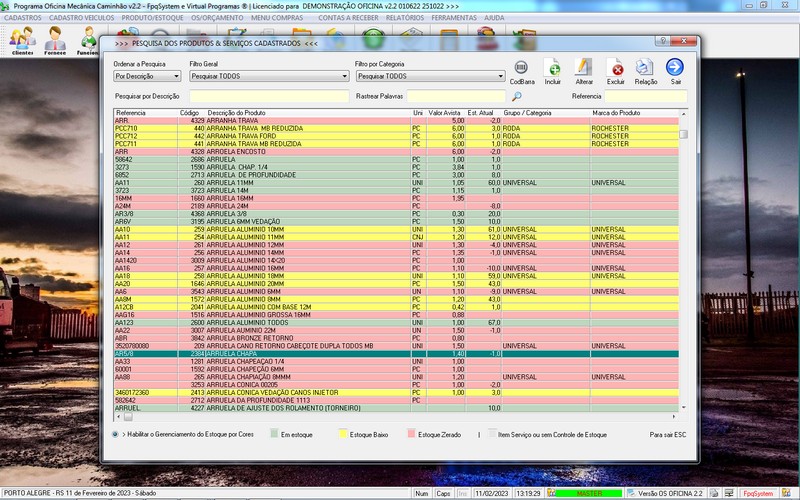Expand the Filtro por Categoria dropdown
Screen dimensions: 800x500
pos(498,76)
